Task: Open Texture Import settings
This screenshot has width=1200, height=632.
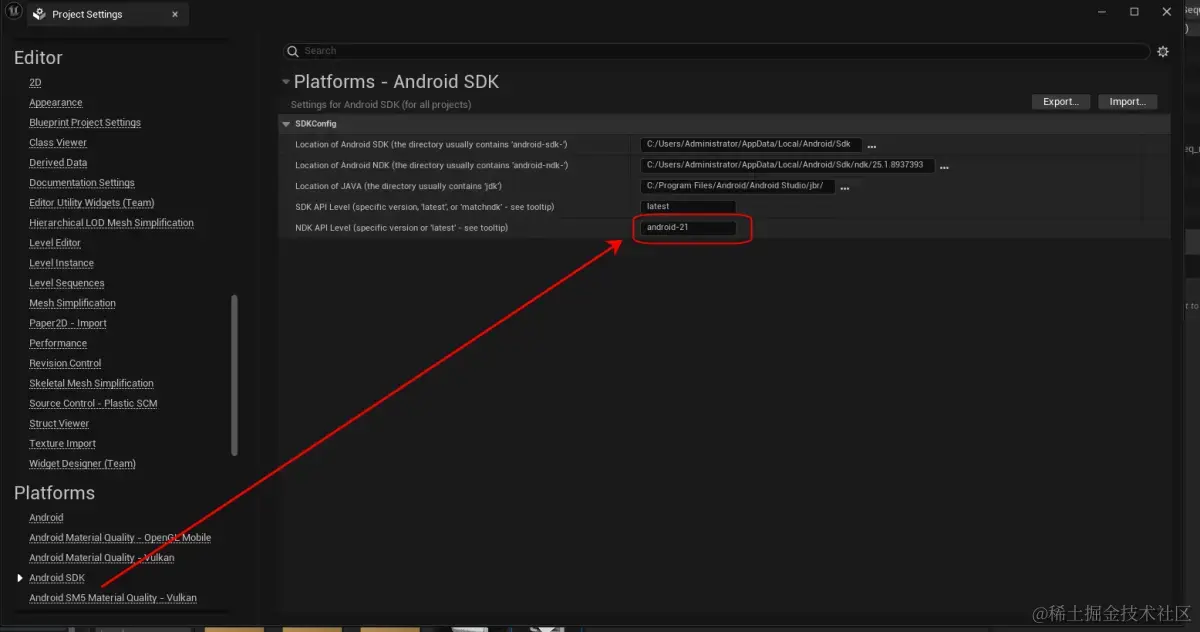Action: (x=63, y=443)
